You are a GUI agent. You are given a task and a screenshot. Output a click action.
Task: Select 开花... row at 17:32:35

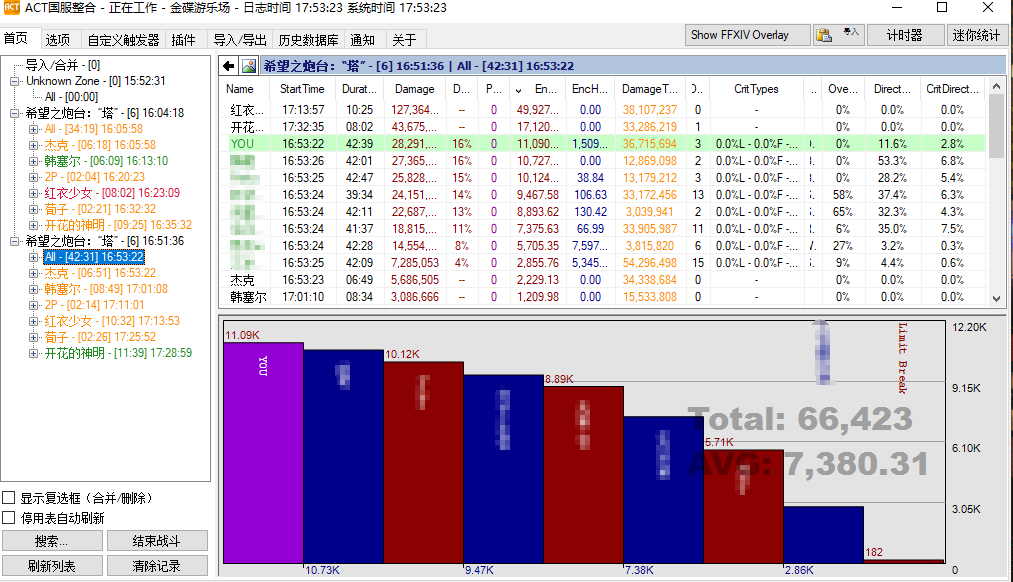[x=604, y=127]
